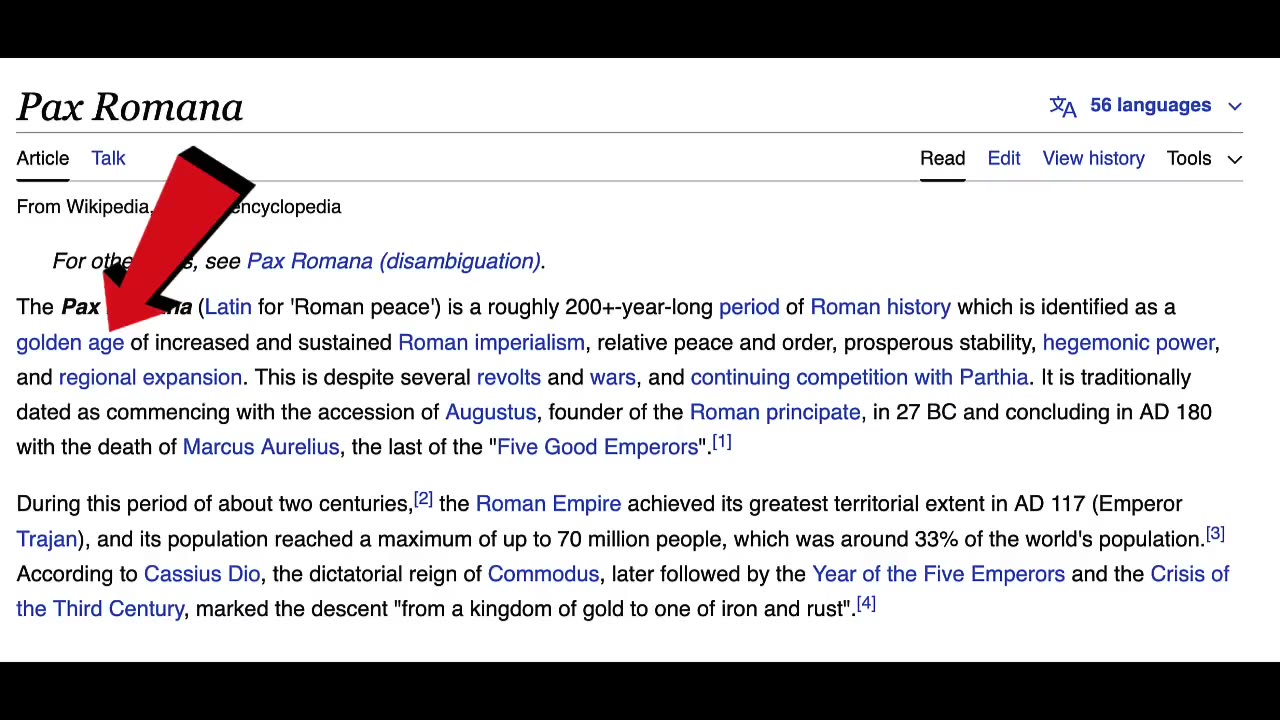This screenshot has width=1280, height=720.
Task: Jump to citation footnote [4]
Action: click(x=866, y=603)
